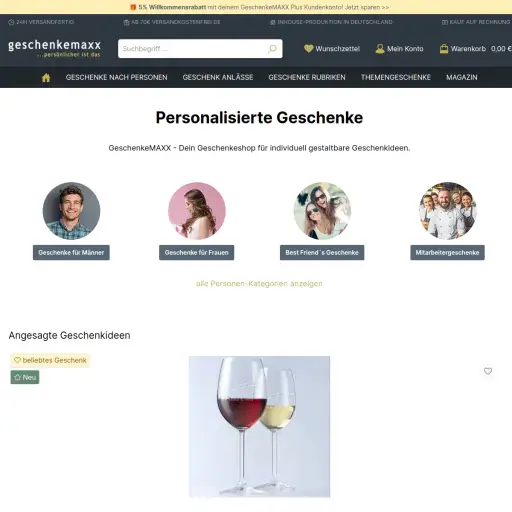The width and height of the screenshot is (512, 512).
Task: Click the geschenkemaxx logo
Action: pos(54,48)
